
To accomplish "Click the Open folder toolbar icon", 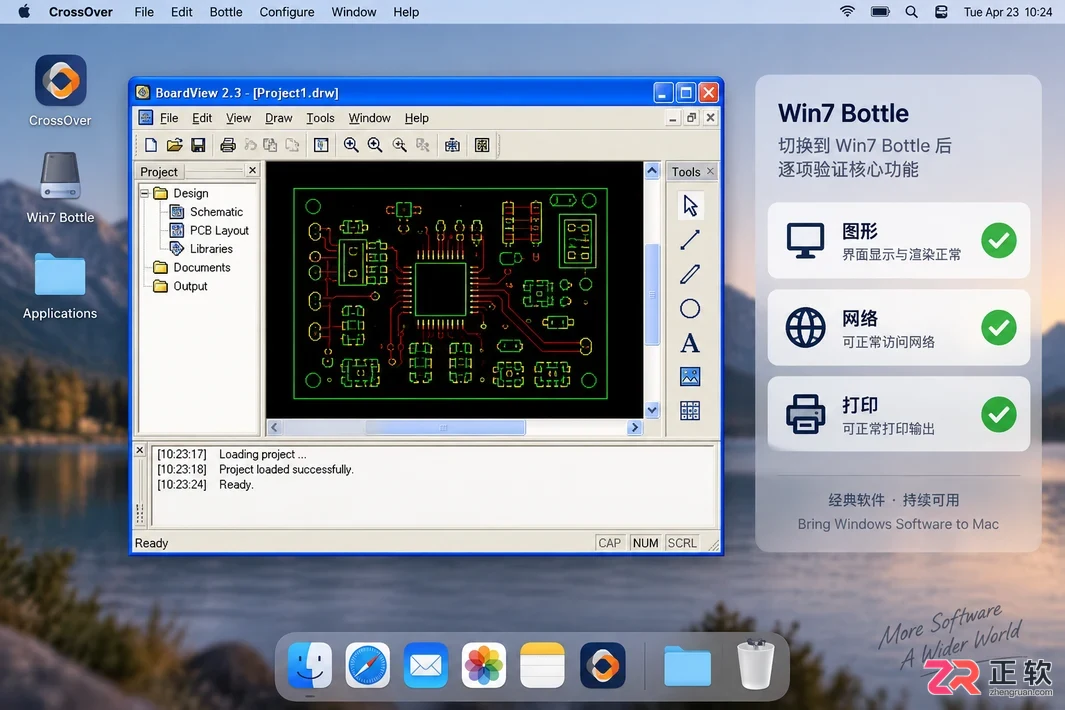I will point(175,145).
